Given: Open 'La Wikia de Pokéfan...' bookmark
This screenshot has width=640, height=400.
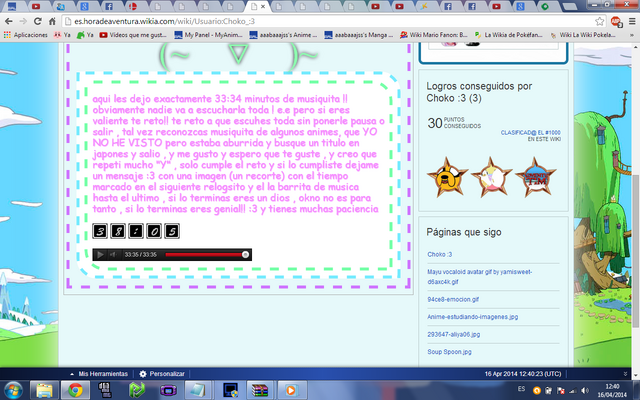Looking at the screenshot, I should 509,35.
